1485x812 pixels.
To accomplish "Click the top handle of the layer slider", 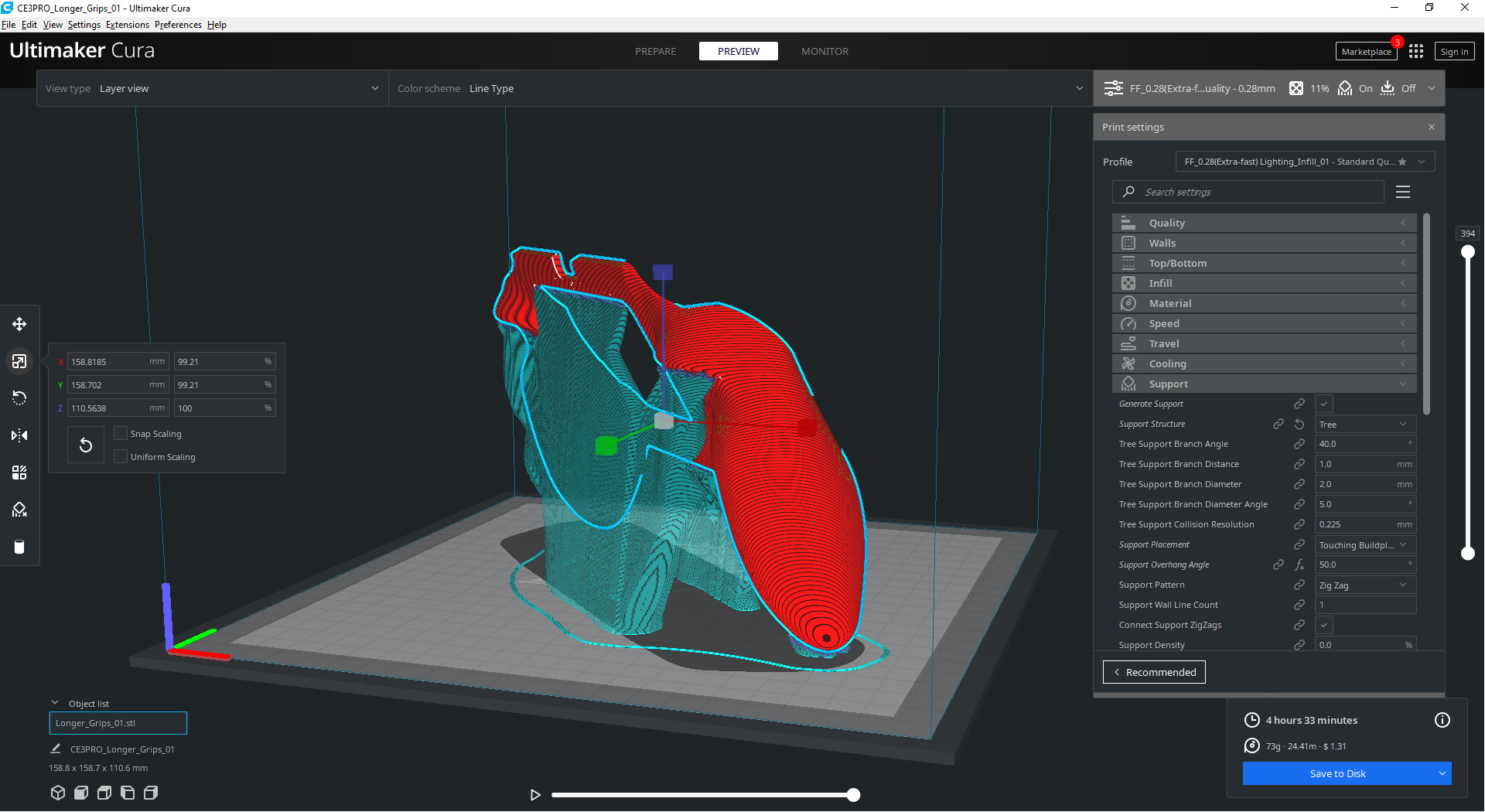I will 1467,252.
